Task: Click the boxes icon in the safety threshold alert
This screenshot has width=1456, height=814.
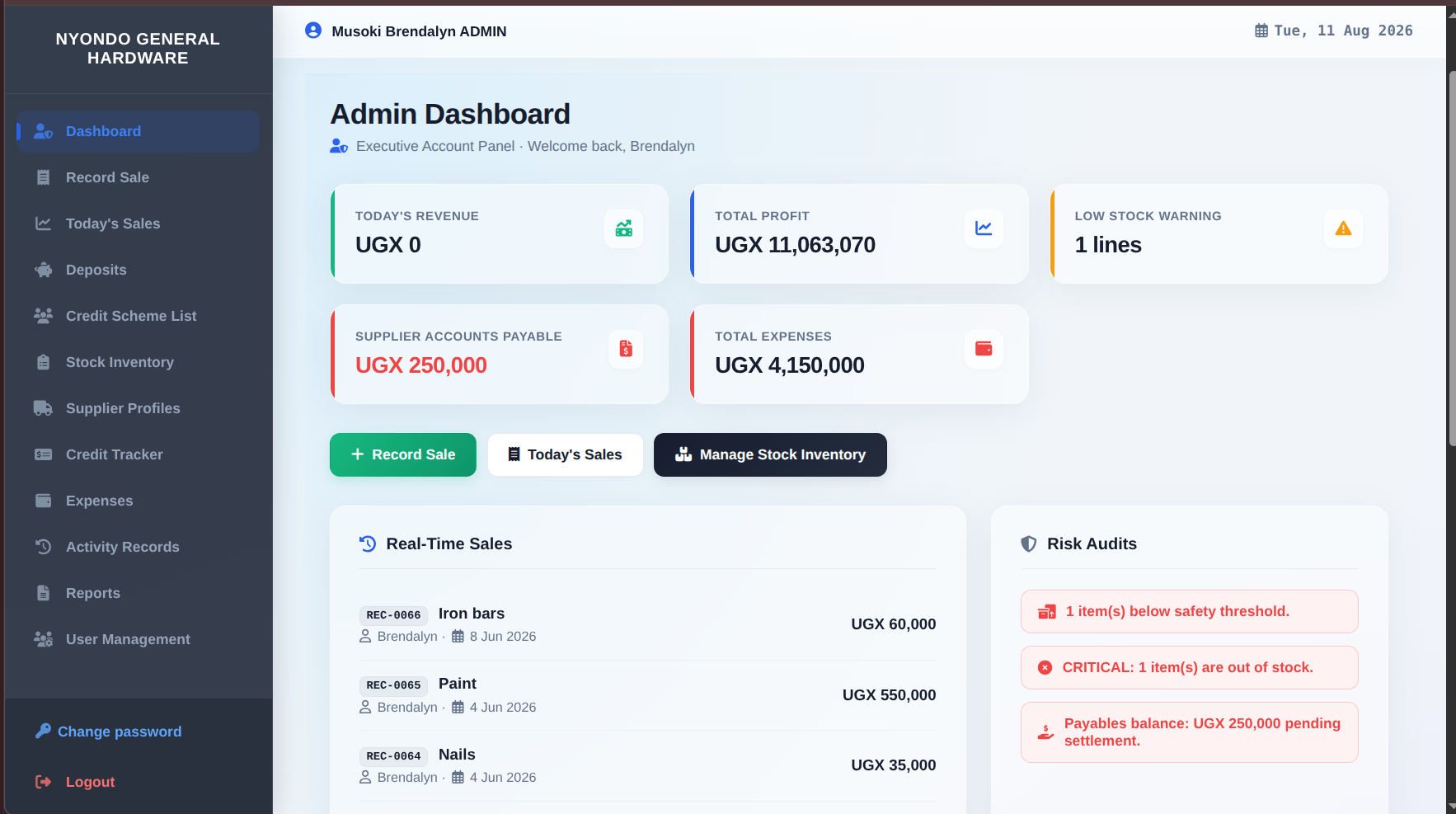Action: coord(1047,612)
